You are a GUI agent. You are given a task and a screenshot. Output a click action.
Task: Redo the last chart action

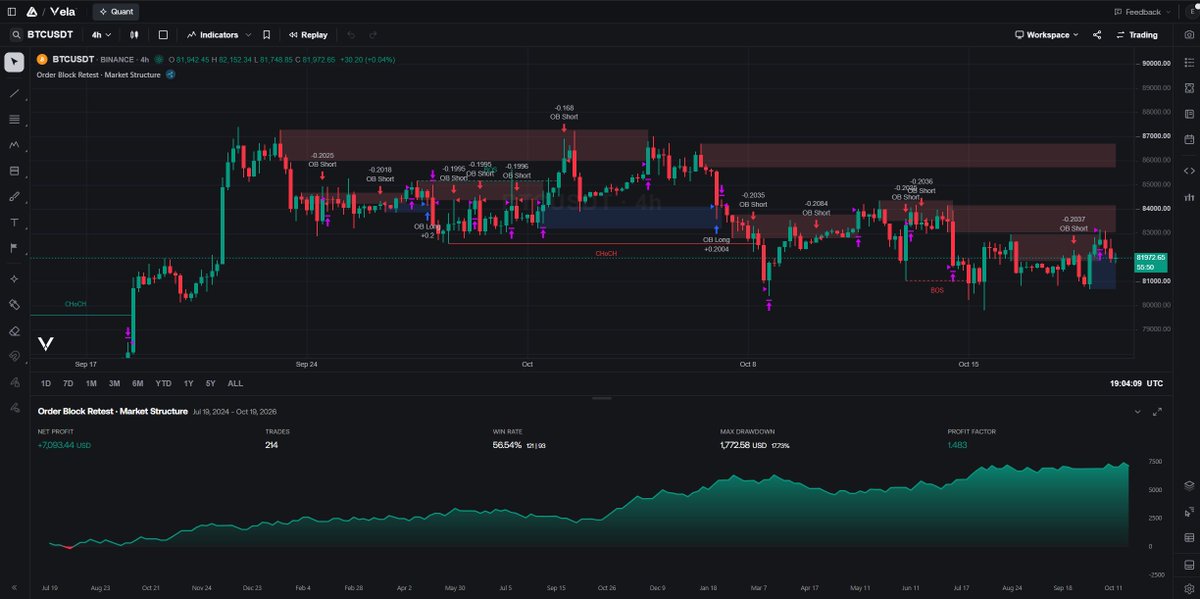click(373, 34)
